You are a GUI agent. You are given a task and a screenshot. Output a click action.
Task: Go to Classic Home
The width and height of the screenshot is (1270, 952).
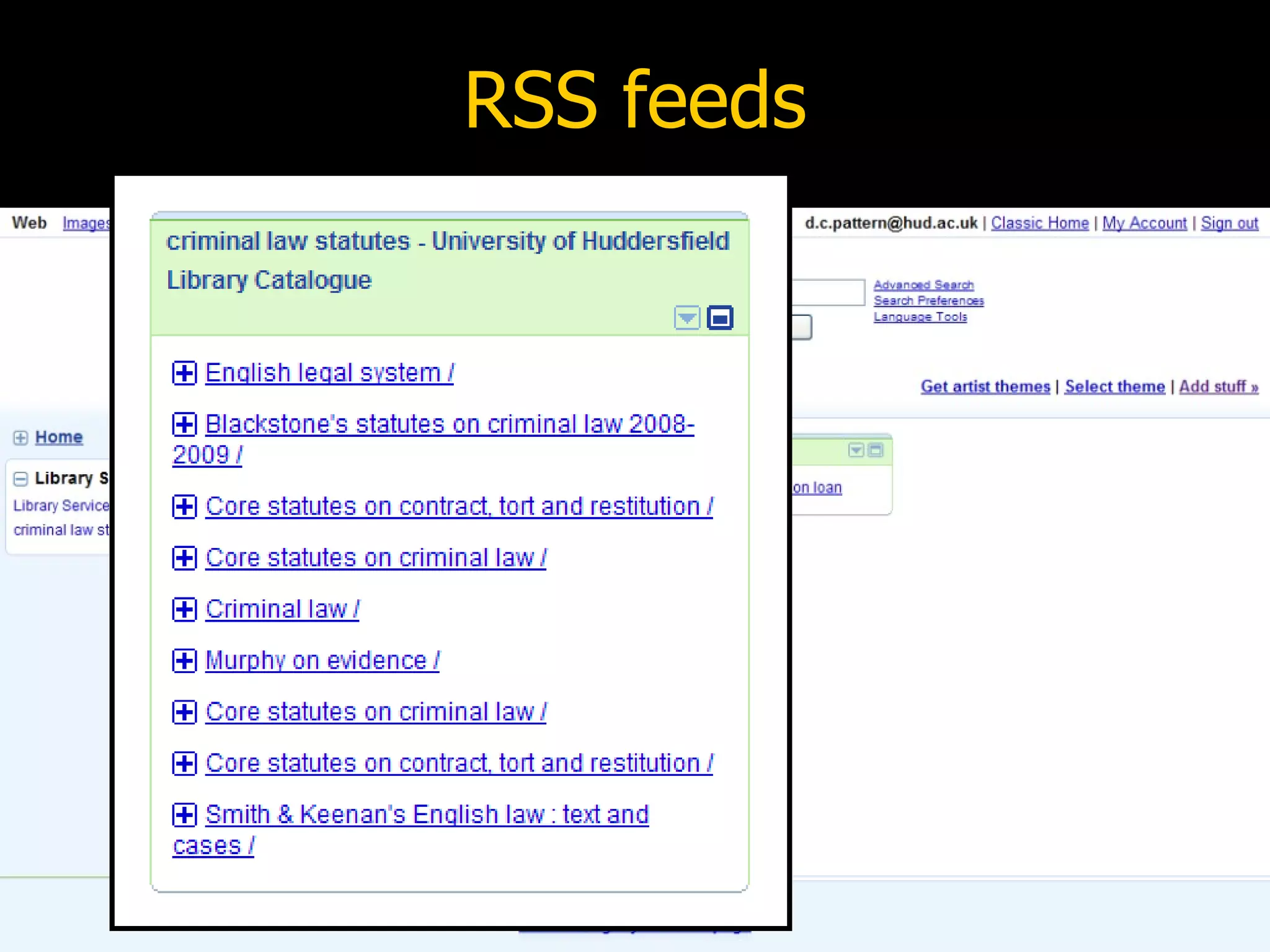tap(1040, 223)
